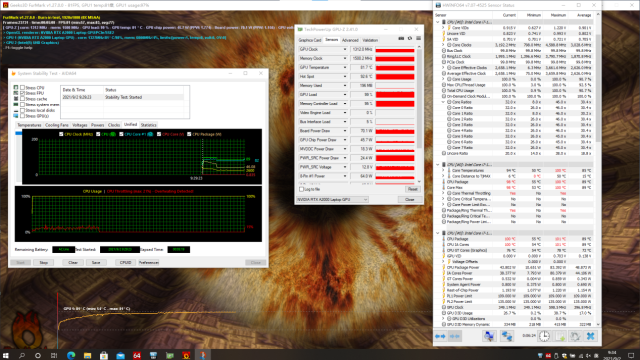Open the Validation tab in GPU-Z

(x=370, y=40)
